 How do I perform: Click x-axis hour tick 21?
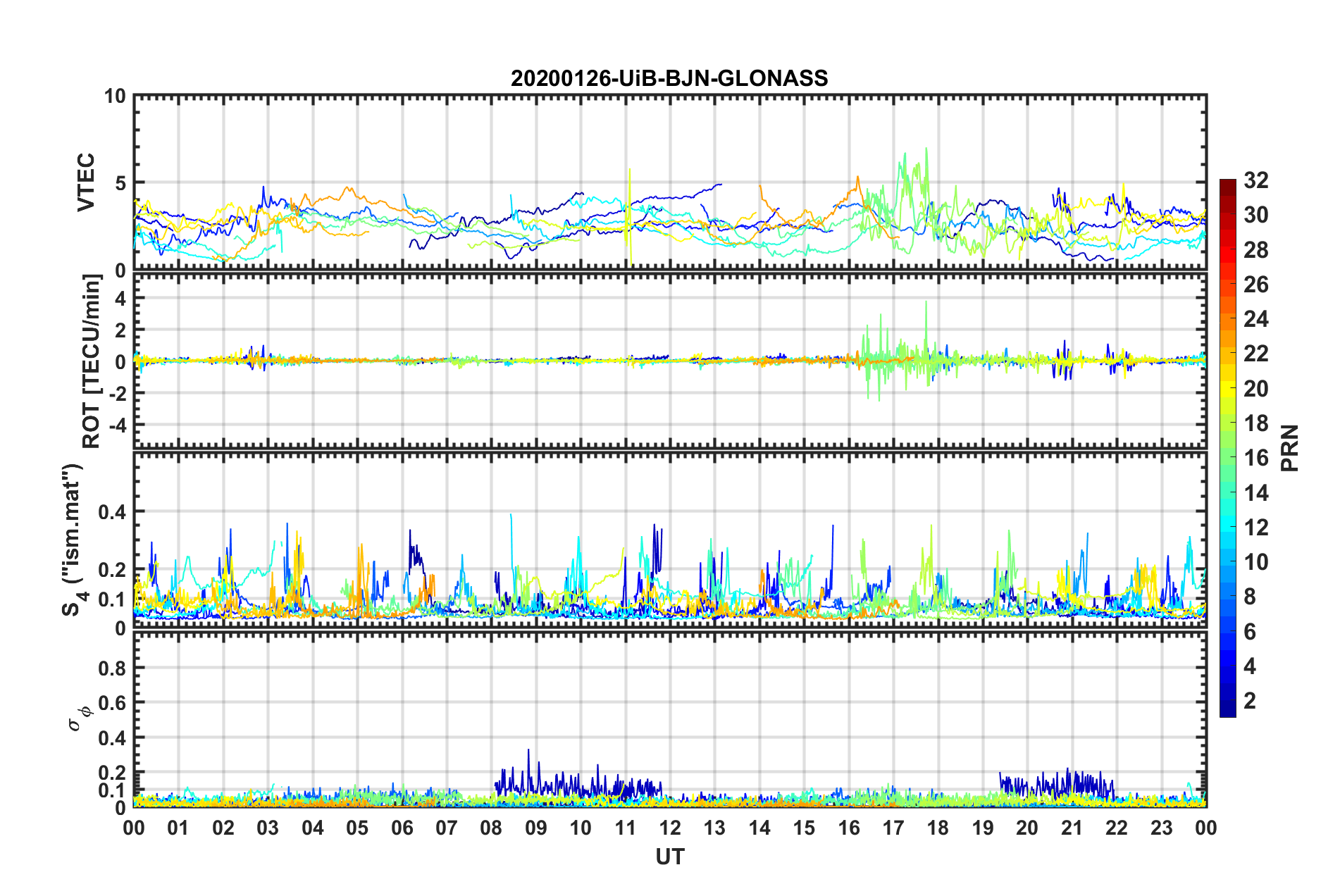point(1072,828)
